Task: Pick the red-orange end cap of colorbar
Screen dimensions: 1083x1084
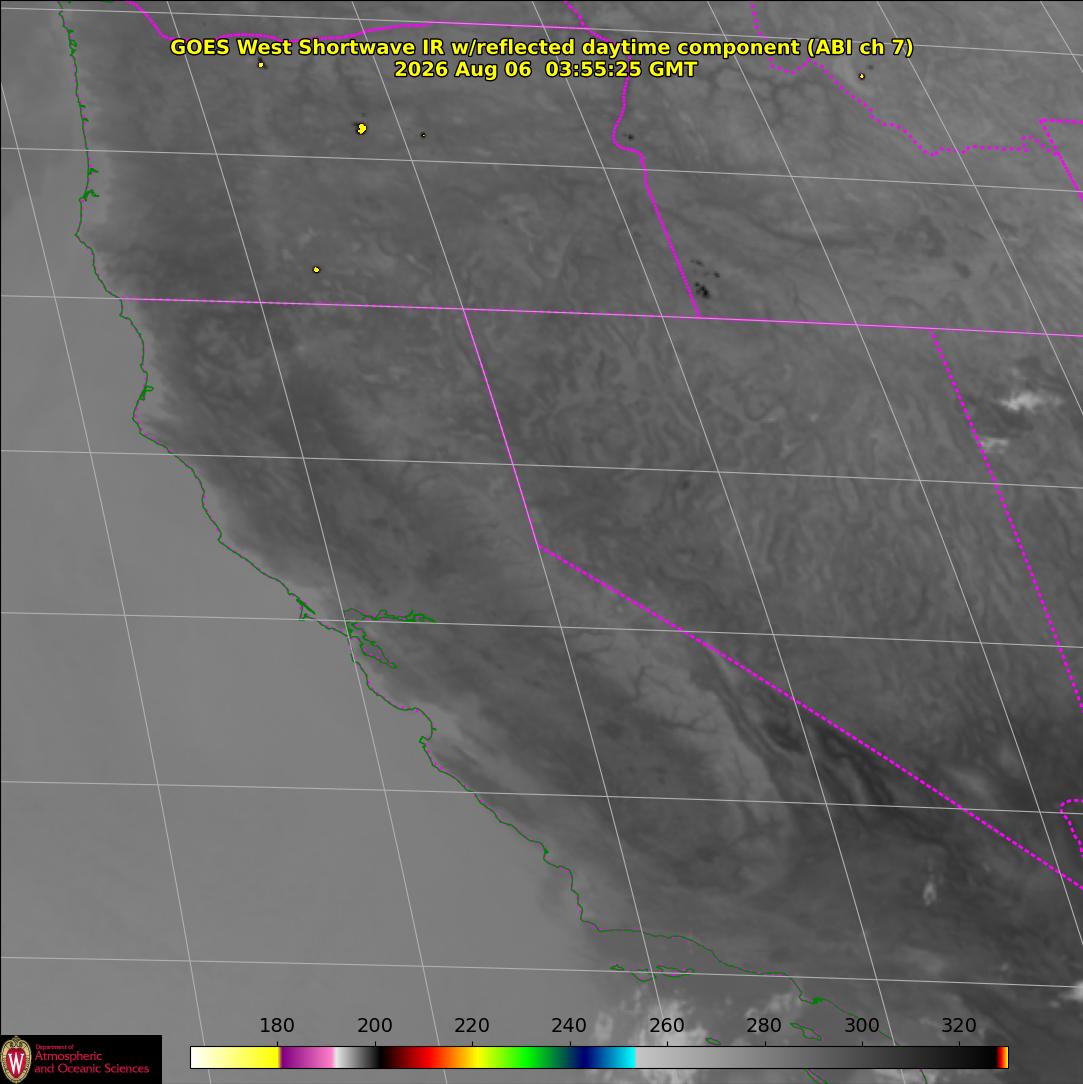Action: [1002, 1058]
